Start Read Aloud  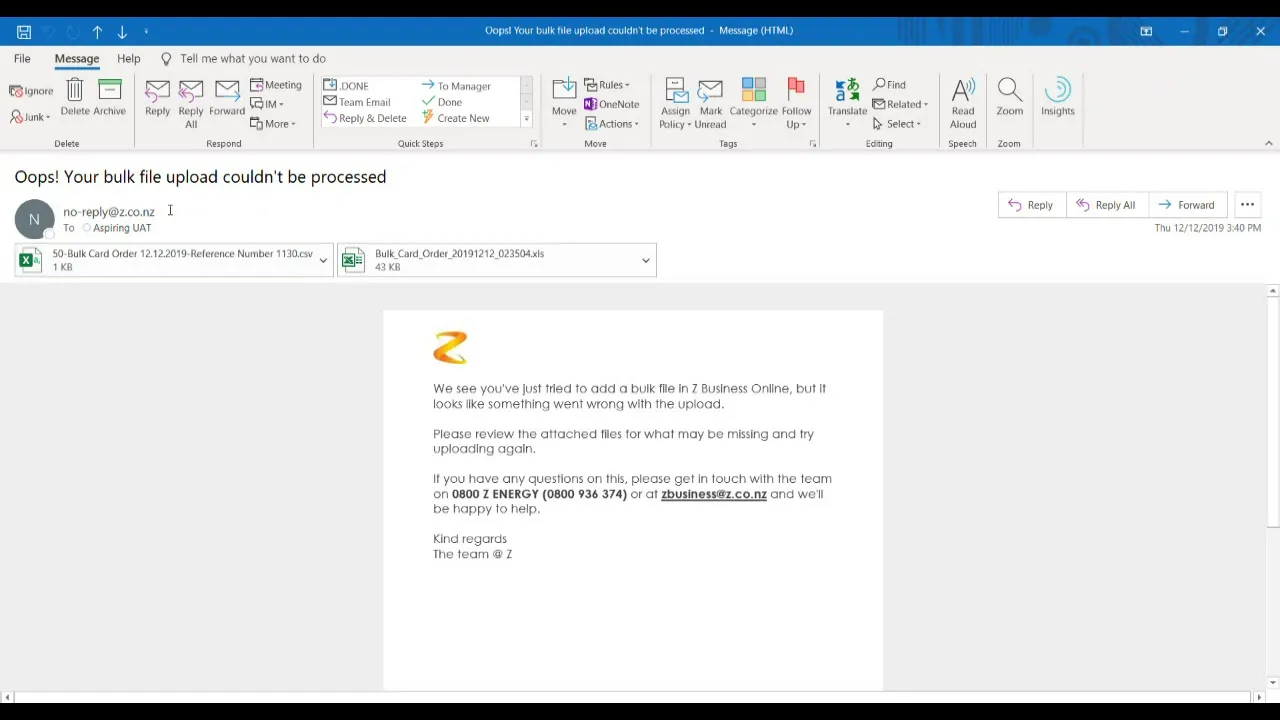coord(963,104)
